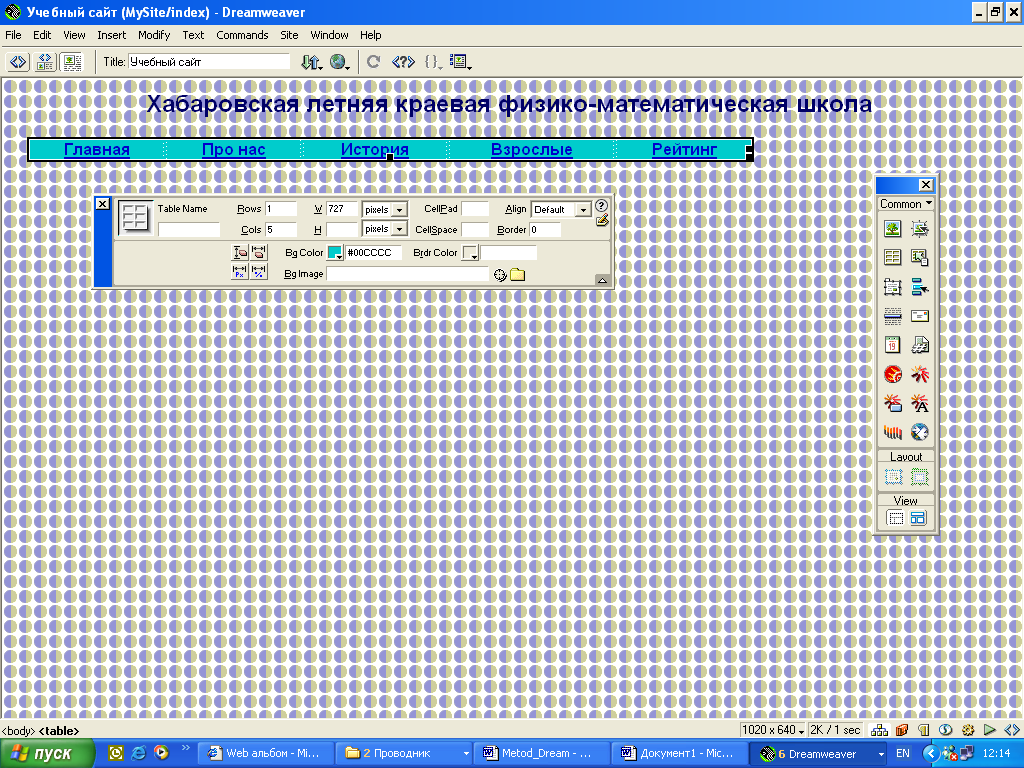Open the Commands menu
Screen dimensions: 1024x768
pyautogui.click(x=242, y=35)
